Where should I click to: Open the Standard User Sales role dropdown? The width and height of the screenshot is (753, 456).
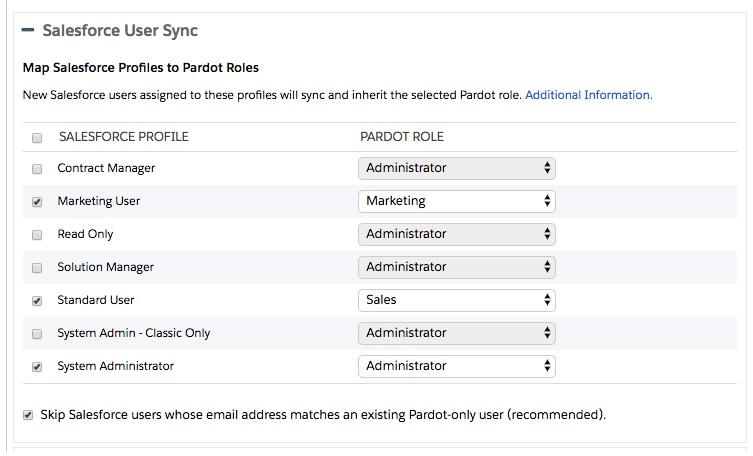point(456,300)
